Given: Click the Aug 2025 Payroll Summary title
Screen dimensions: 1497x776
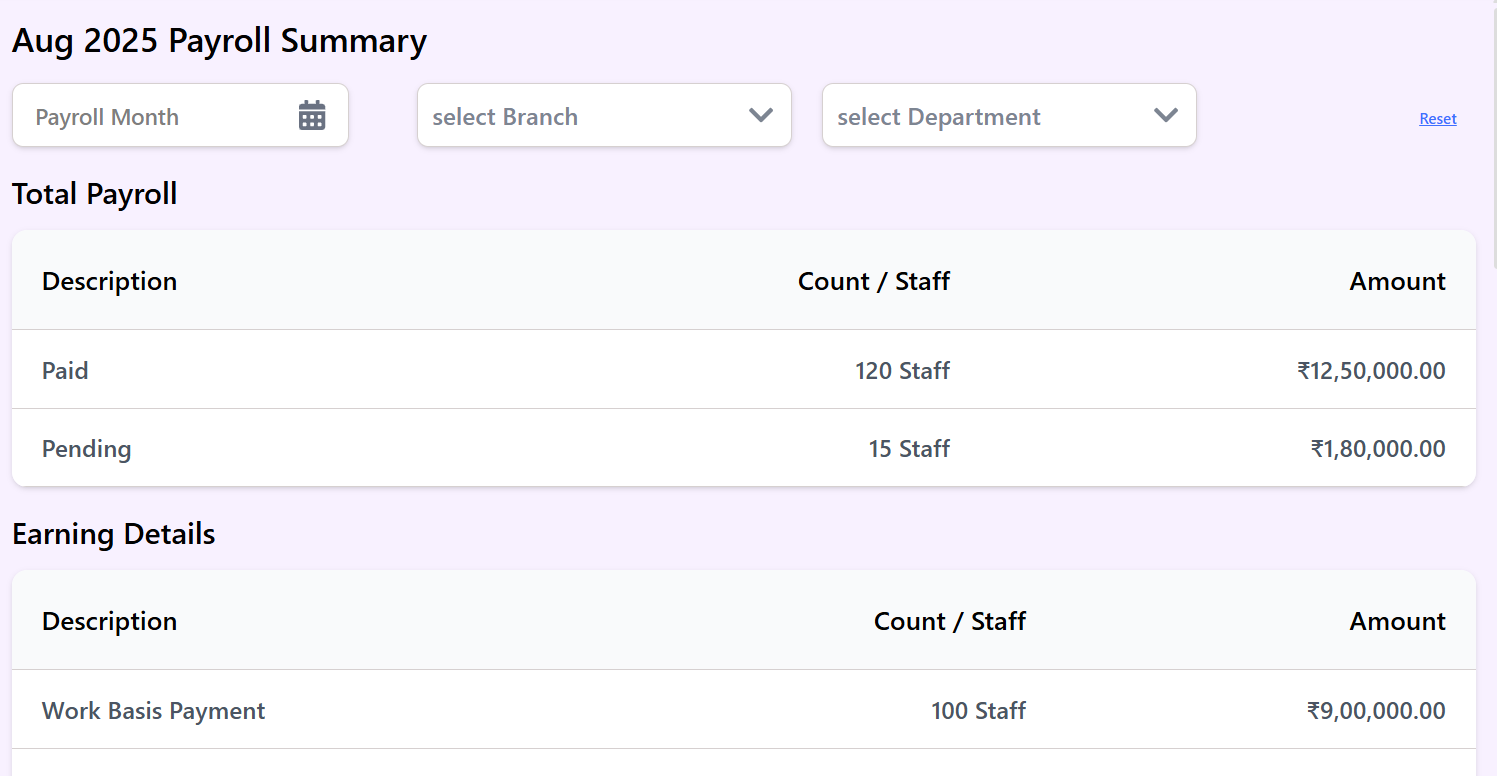Looking at the screenshot, I should click(220, 41).
